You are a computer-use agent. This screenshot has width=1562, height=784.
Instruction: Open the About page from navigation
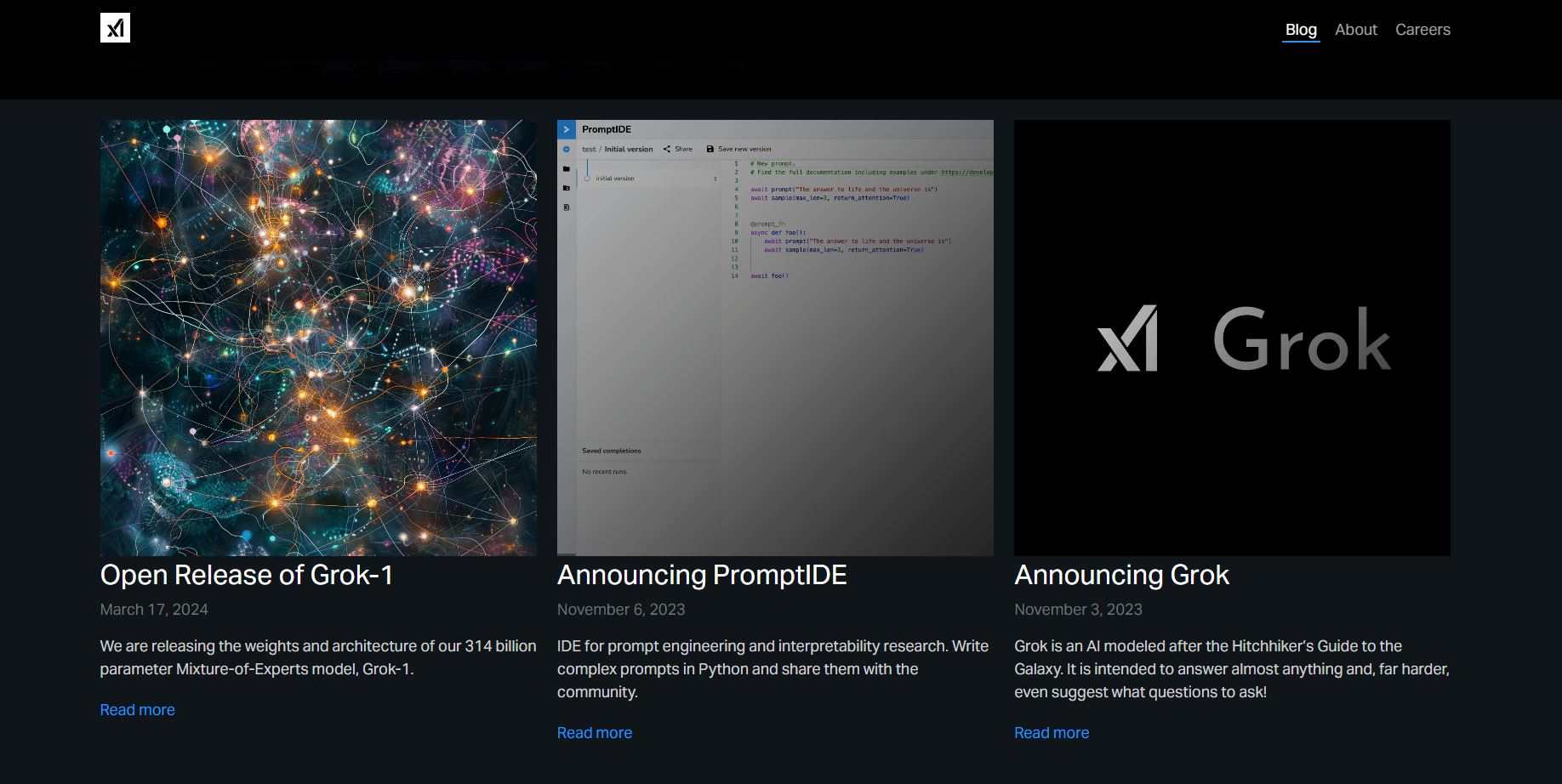click(1355, 30)
